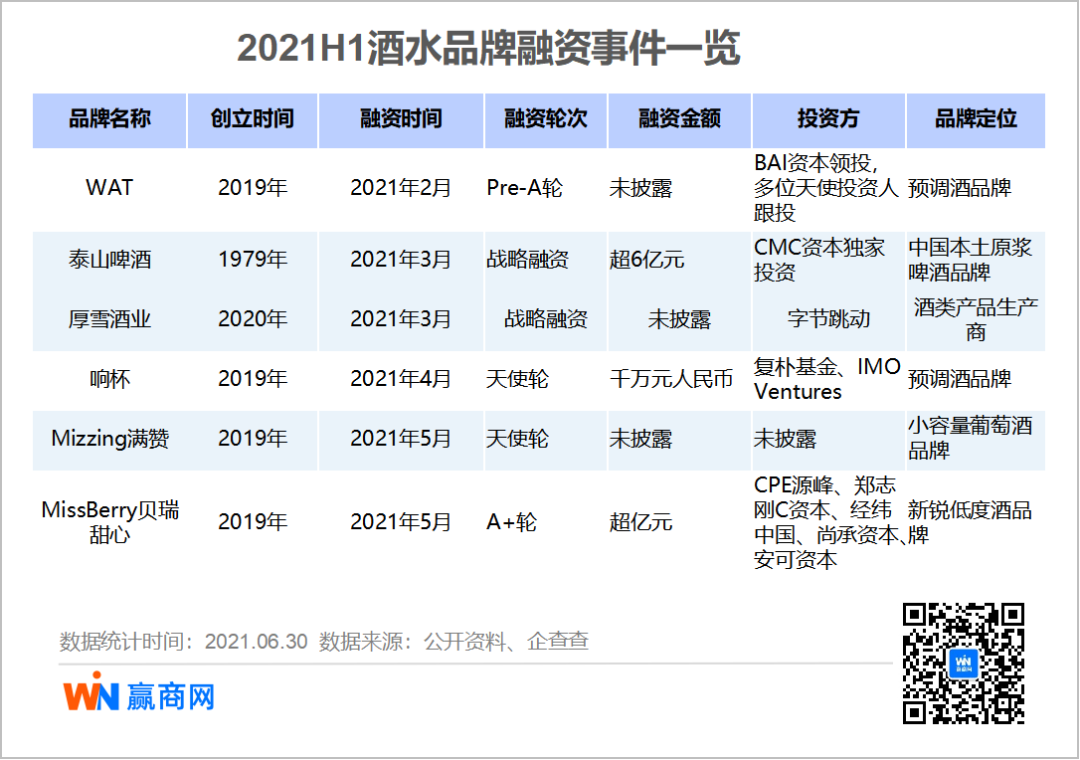Click the QR code image
The height and width of the screenshot is (760, 1080).
tap(964, 664)
